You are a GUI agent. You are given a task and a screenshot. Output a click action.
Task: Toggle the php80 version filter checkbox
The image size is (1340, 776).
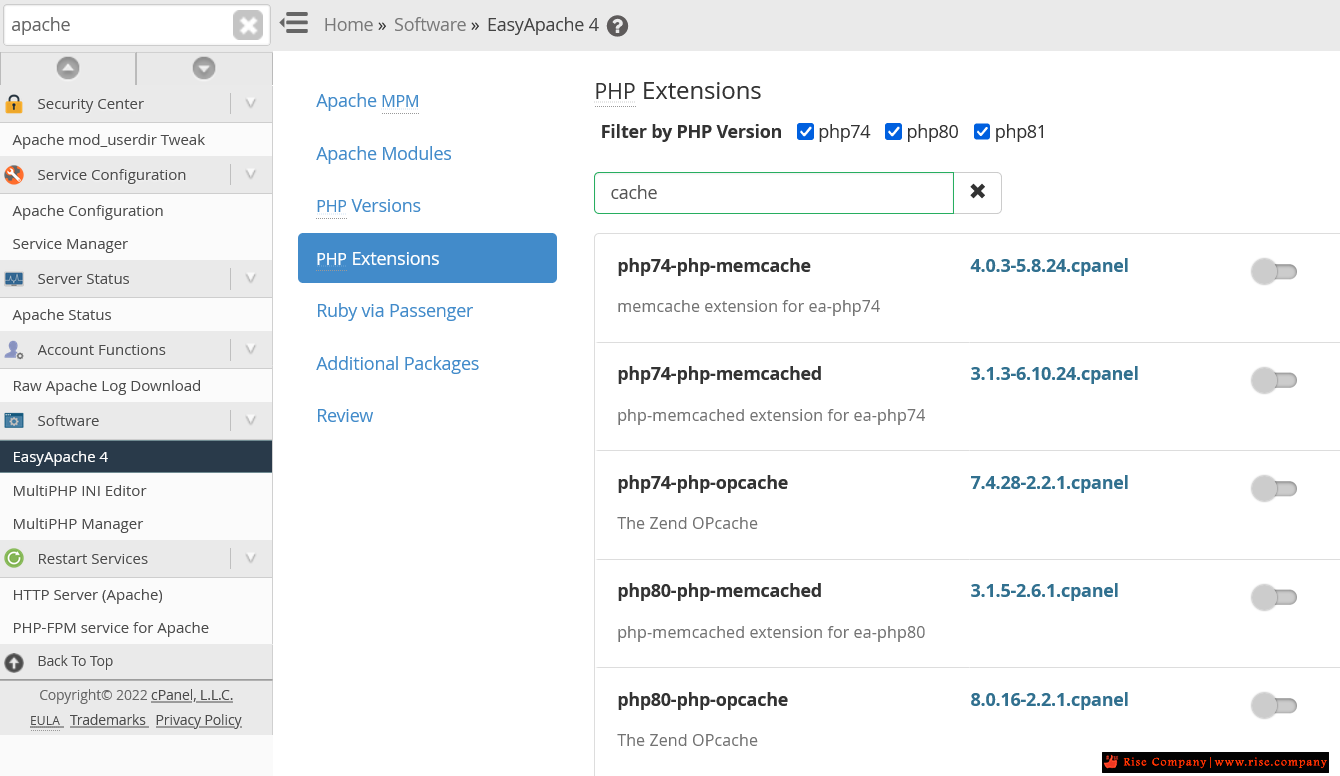pos(894,132)
